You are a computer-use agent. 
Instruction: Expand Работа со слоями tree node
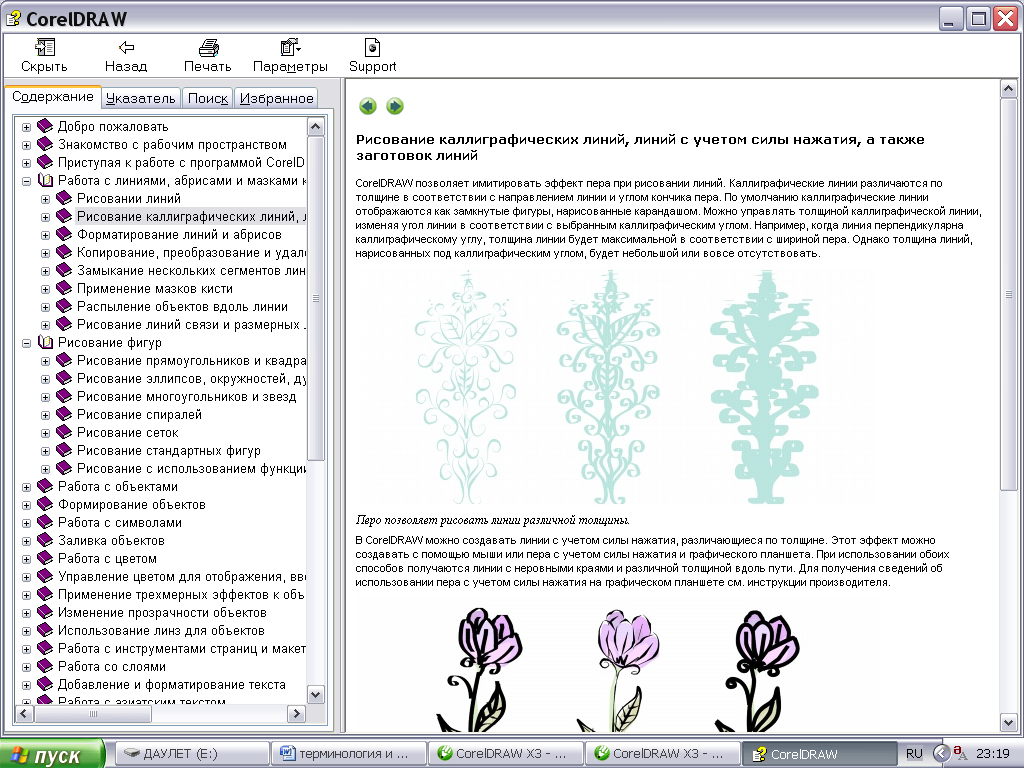26,667
